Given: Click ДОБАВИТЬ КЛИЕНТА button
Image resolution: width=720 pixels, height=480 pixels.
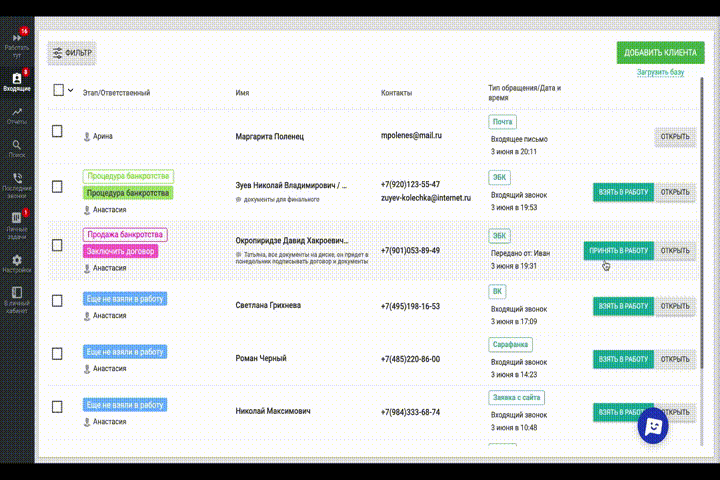Looking at the screenshot, I should coord(660,53).
